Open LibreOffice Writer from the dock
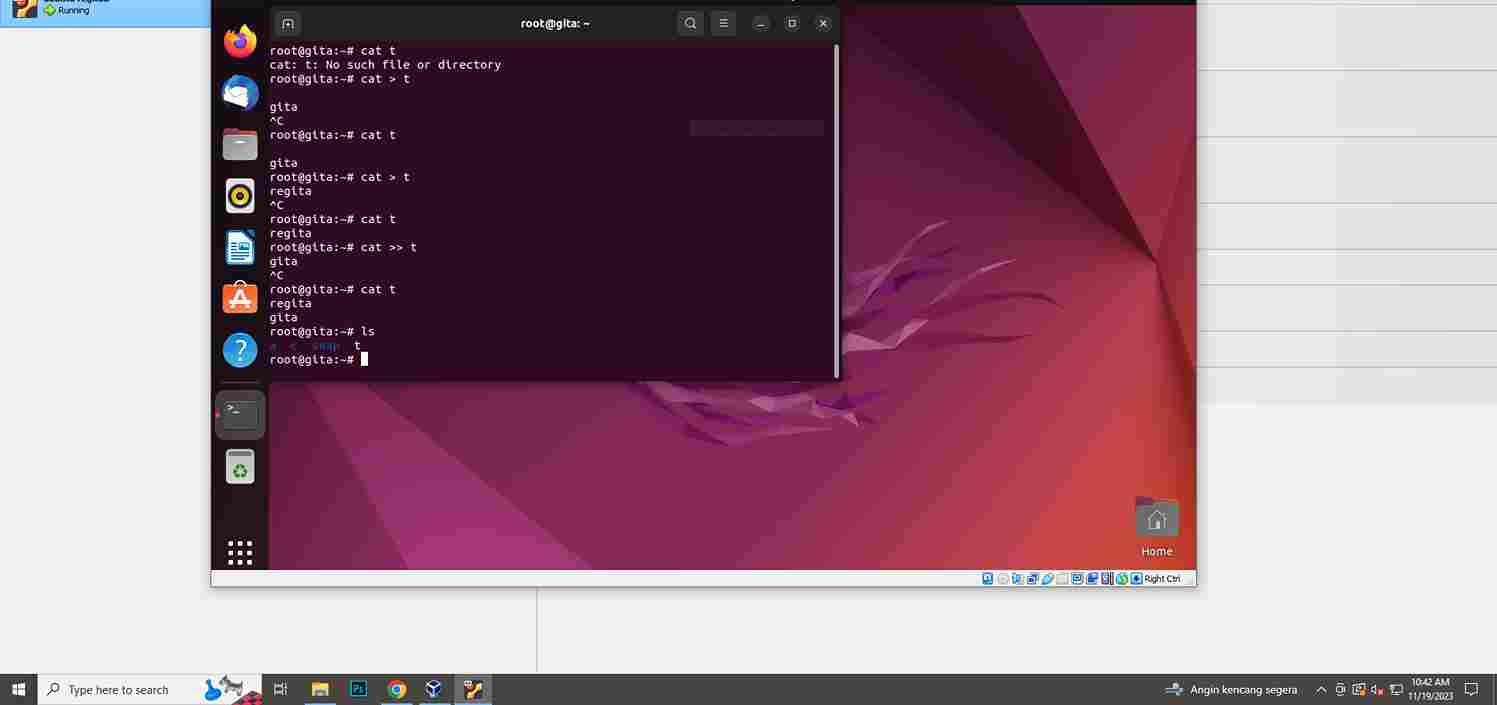Image resolution: width=1497 pixels, height=705 pixels. click(240, 247)
